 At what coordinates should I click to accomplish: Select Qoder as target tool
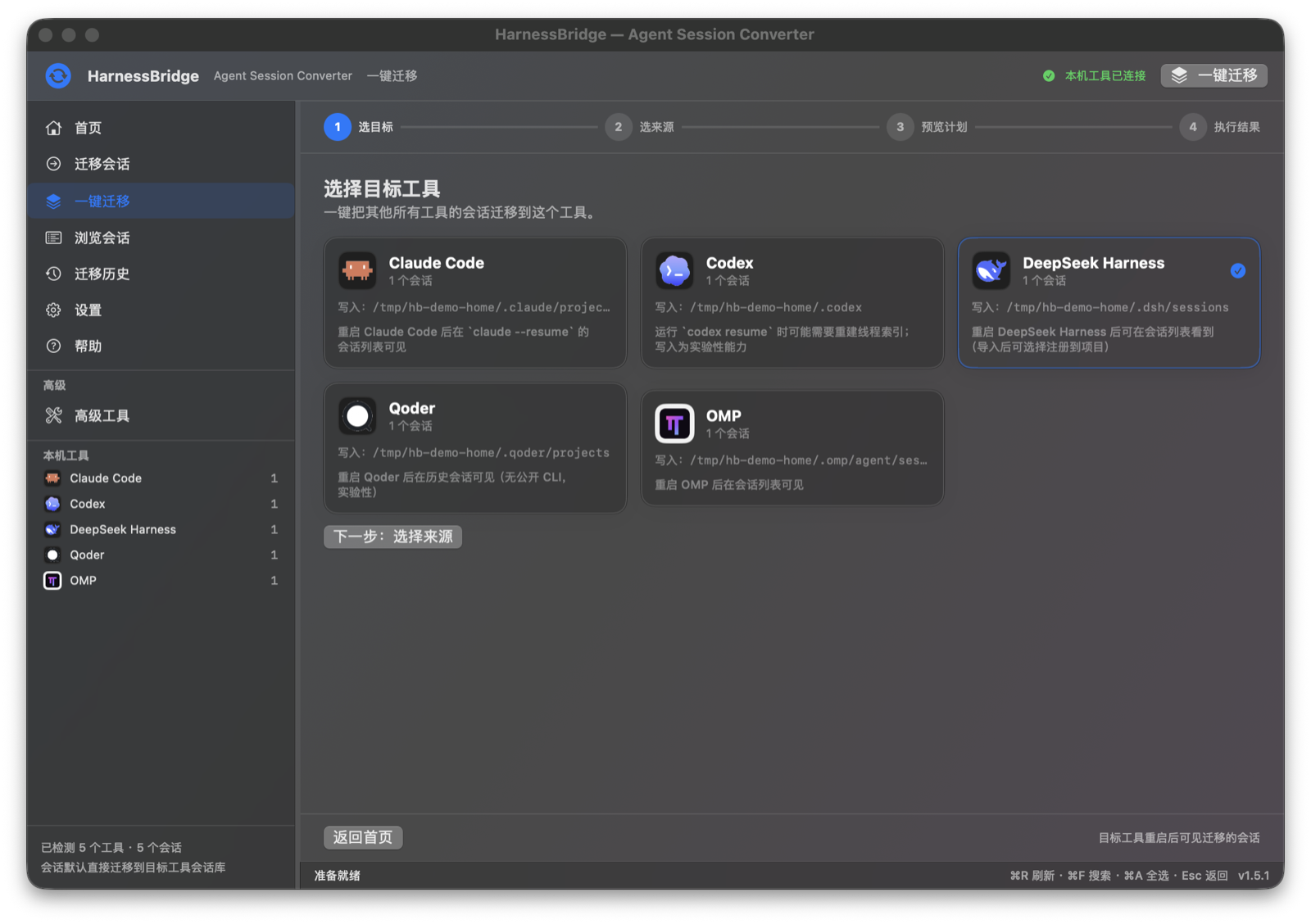point(475,448)
